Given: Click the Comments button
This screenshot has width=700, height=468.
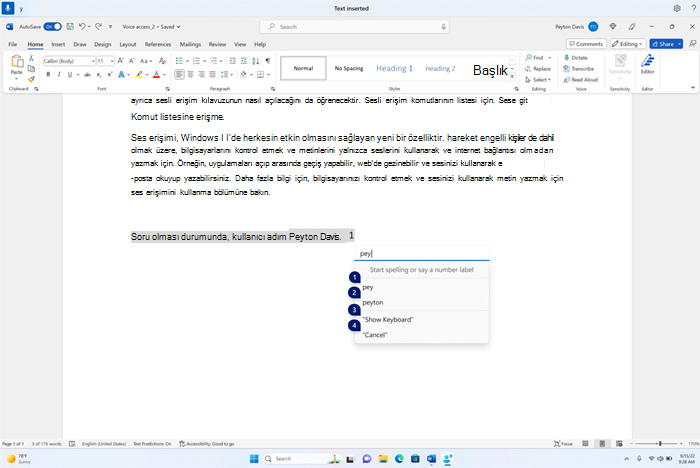Looking at the screenshot, I should (586, 44).
